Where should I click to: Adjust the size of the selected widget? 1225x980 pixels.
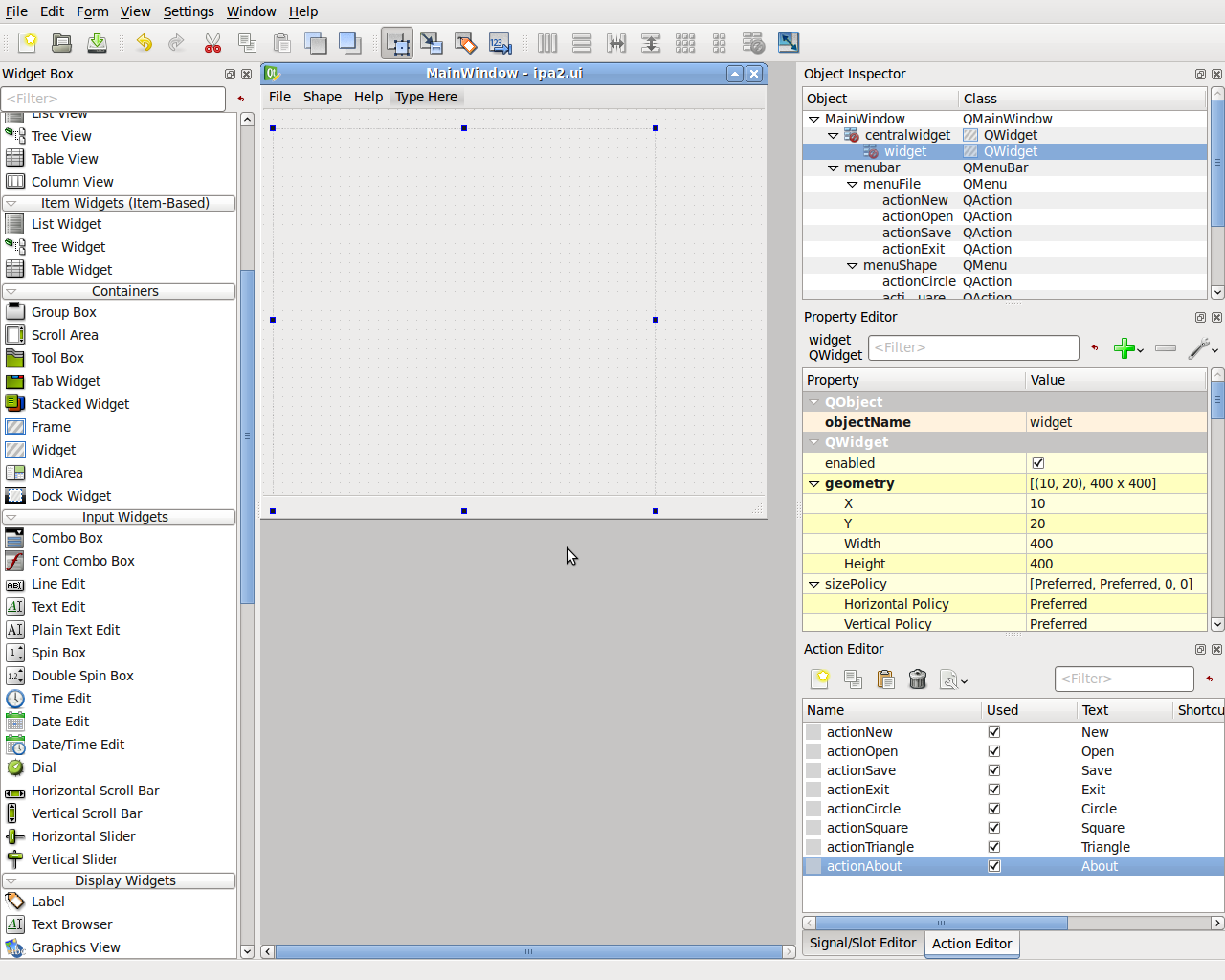(x=788, y=42)
